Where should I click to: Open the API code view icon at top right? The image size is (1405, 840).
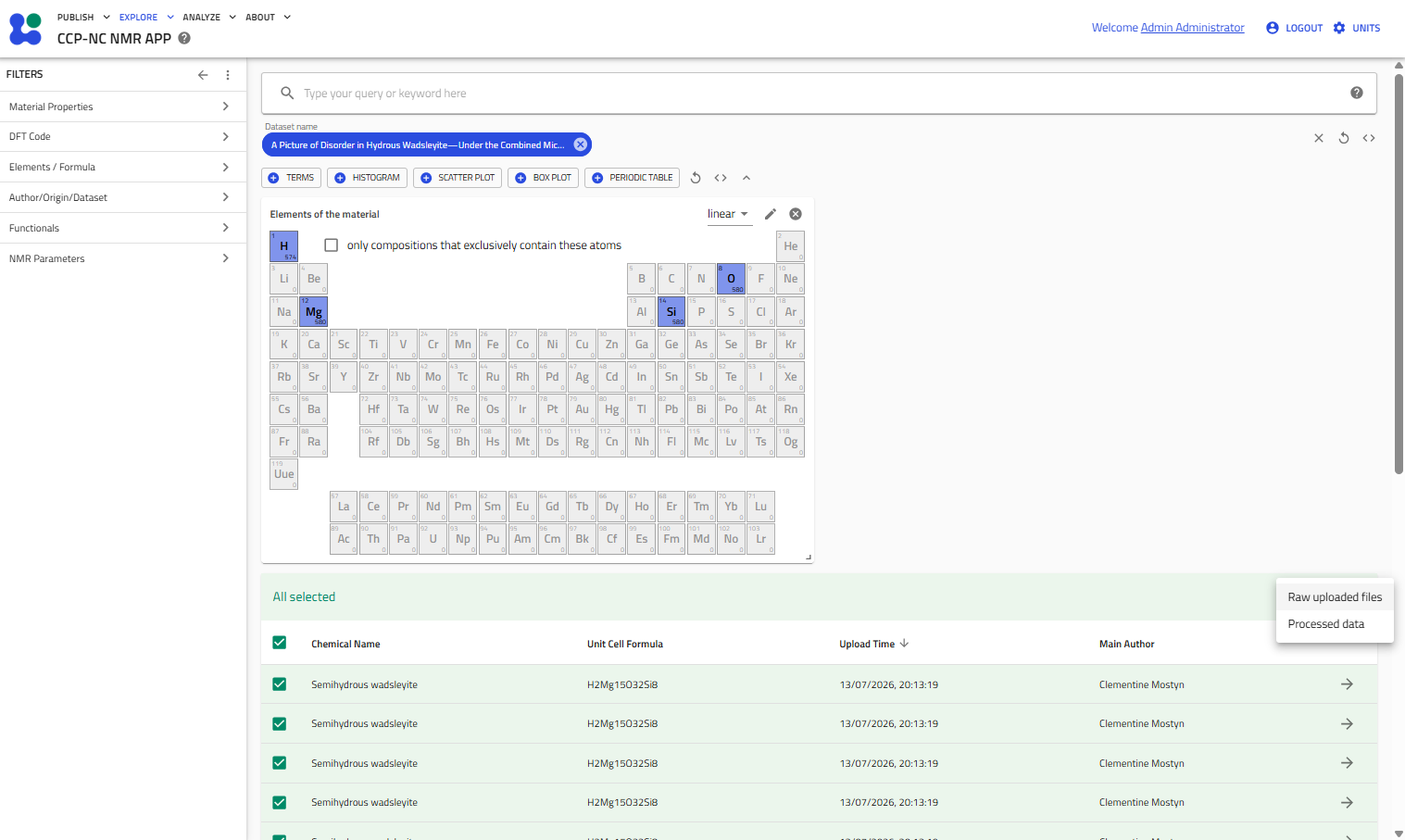[x=1369, y=138]
